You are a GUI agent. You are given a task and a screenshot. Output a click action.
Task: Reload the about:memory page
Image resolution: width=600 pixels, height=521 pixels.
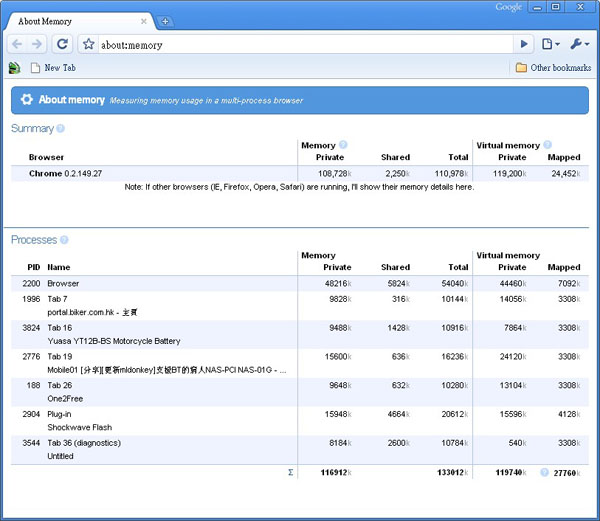62,44
